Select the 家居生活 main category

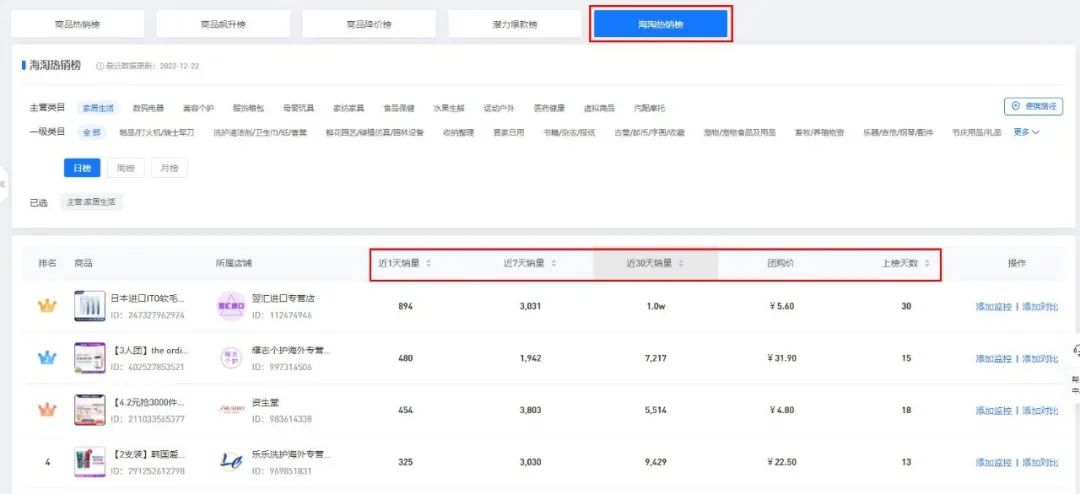[98, 108]
